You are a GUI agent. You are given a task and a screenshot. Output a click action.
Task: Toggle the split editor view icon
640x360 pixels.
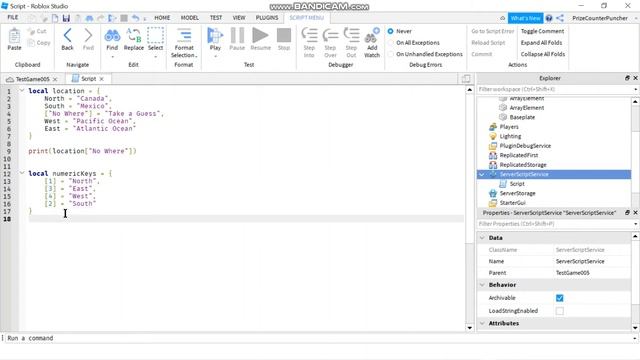pyautogui.click(x=466, y=78)
